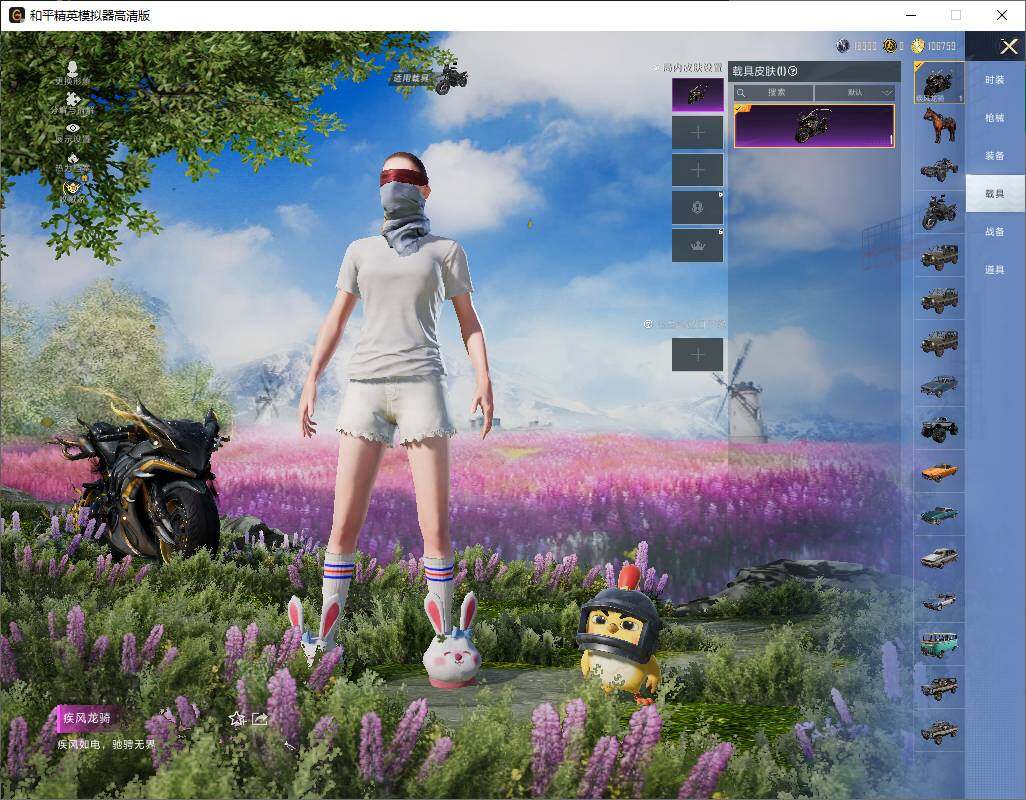Switch to the 装备 tab
Image resolution: width=1026 pixels, height=800 pixels.
coord(994,156)
